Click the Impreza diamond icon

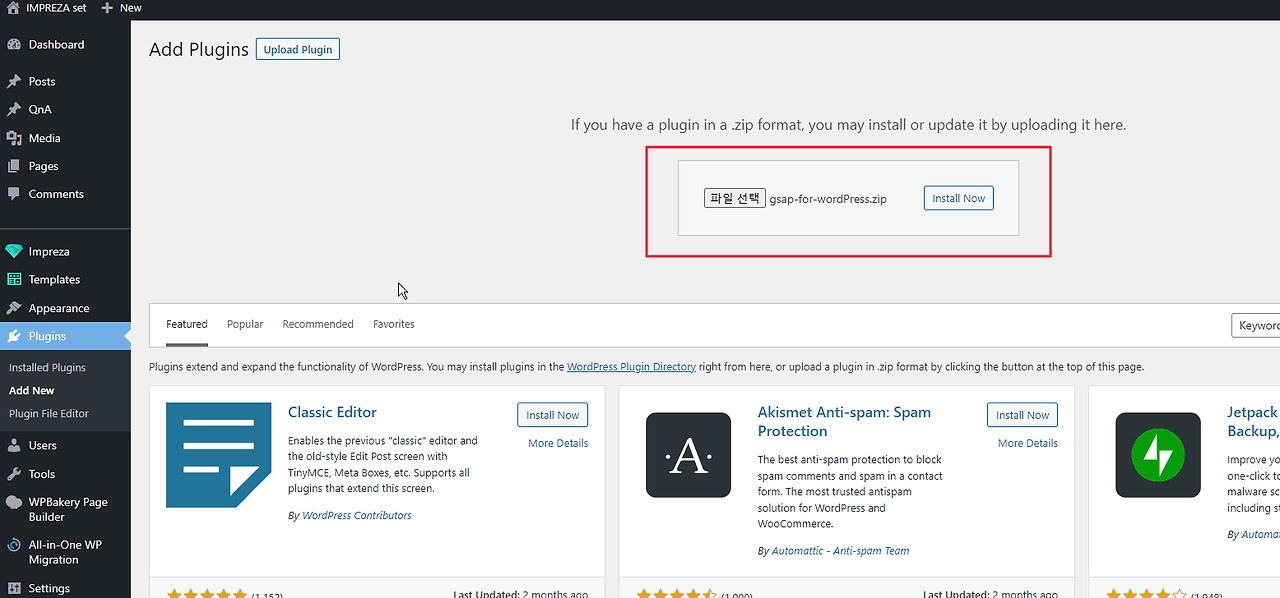click(14, 252)
